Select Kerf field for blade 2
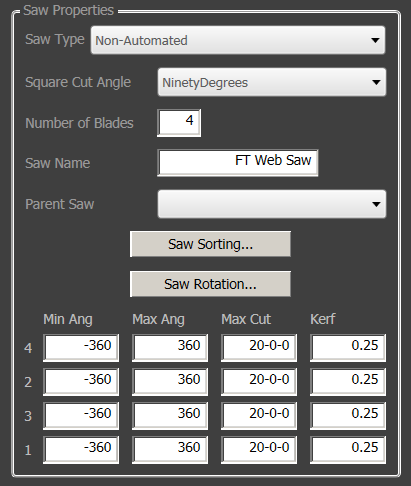Screen dimensions: 411x486 (348, 382)
